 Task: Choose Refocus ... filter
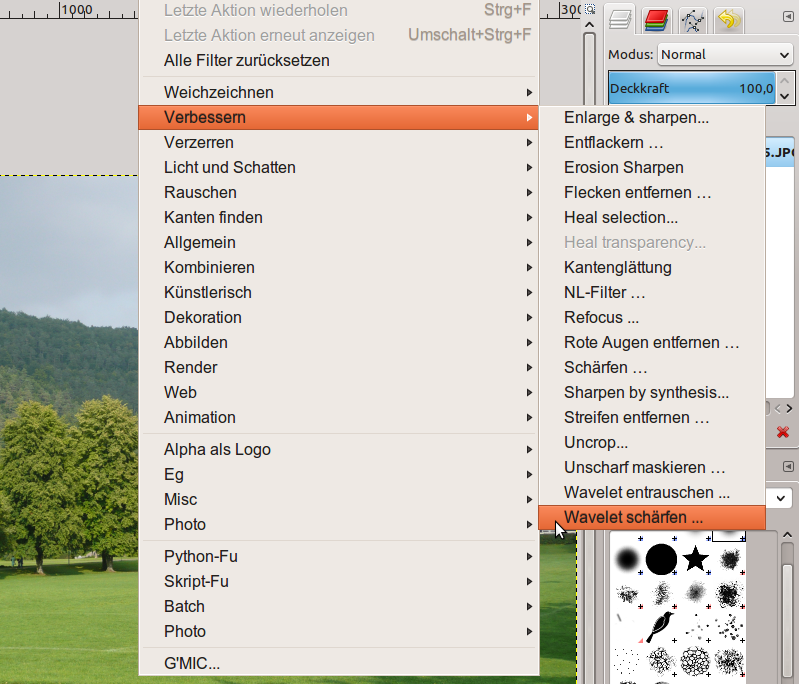click(x=652, y=318)
